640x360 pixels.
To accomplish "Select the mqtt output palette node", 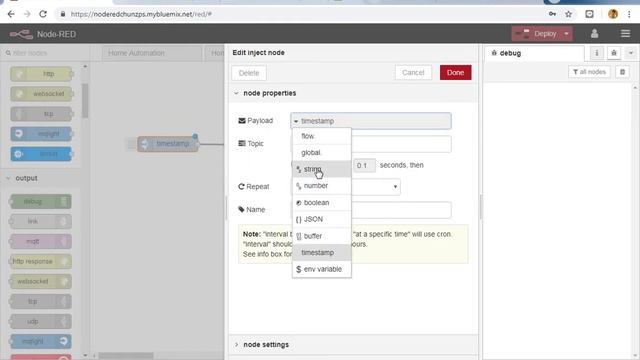I will click(x=40, y=241).
